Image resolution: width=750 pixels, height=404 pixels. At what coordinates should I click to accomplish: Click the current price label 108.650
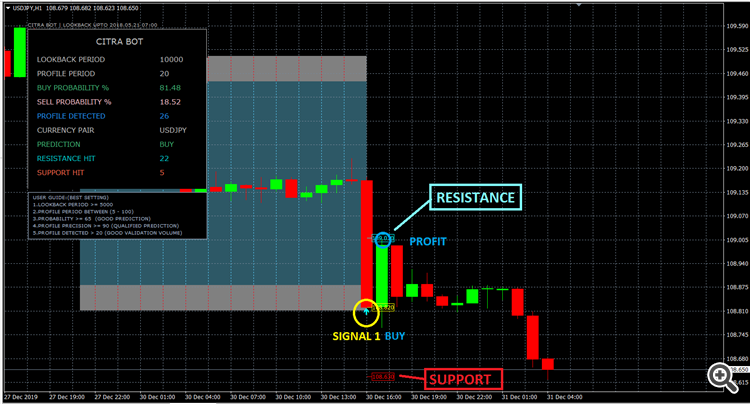pos(739,370)
